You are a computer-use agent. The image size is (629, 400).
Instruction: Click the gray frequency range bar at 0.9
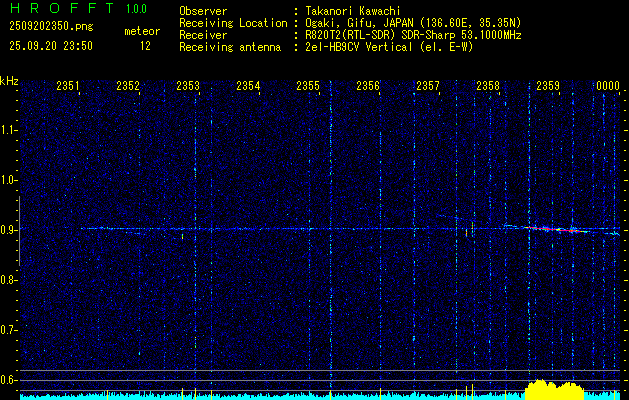coord(20,231)
